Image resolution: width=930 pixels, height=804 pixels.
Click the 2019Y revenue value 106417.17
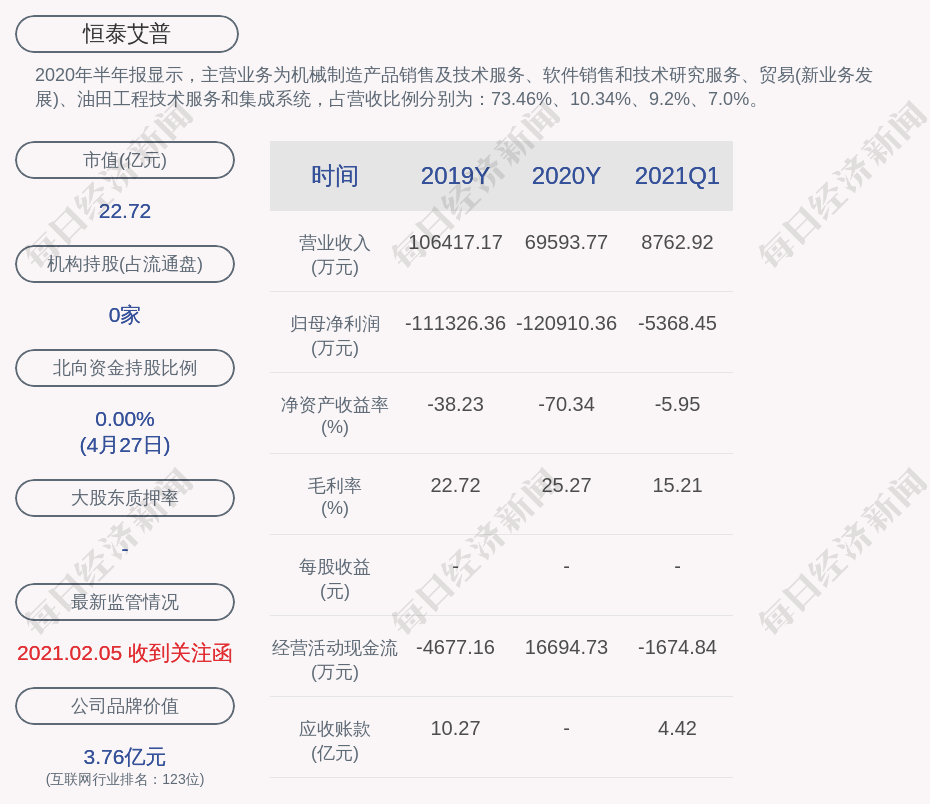(x=455, y=242)
